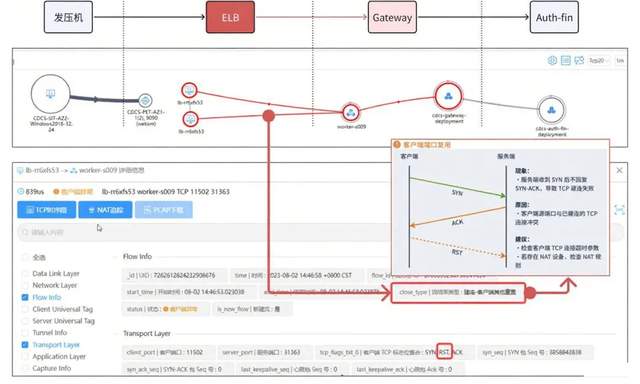Enable the Tunnel Info checkbox
The width and height of the screenshot is (640, 384).
(x=25, y=333)
